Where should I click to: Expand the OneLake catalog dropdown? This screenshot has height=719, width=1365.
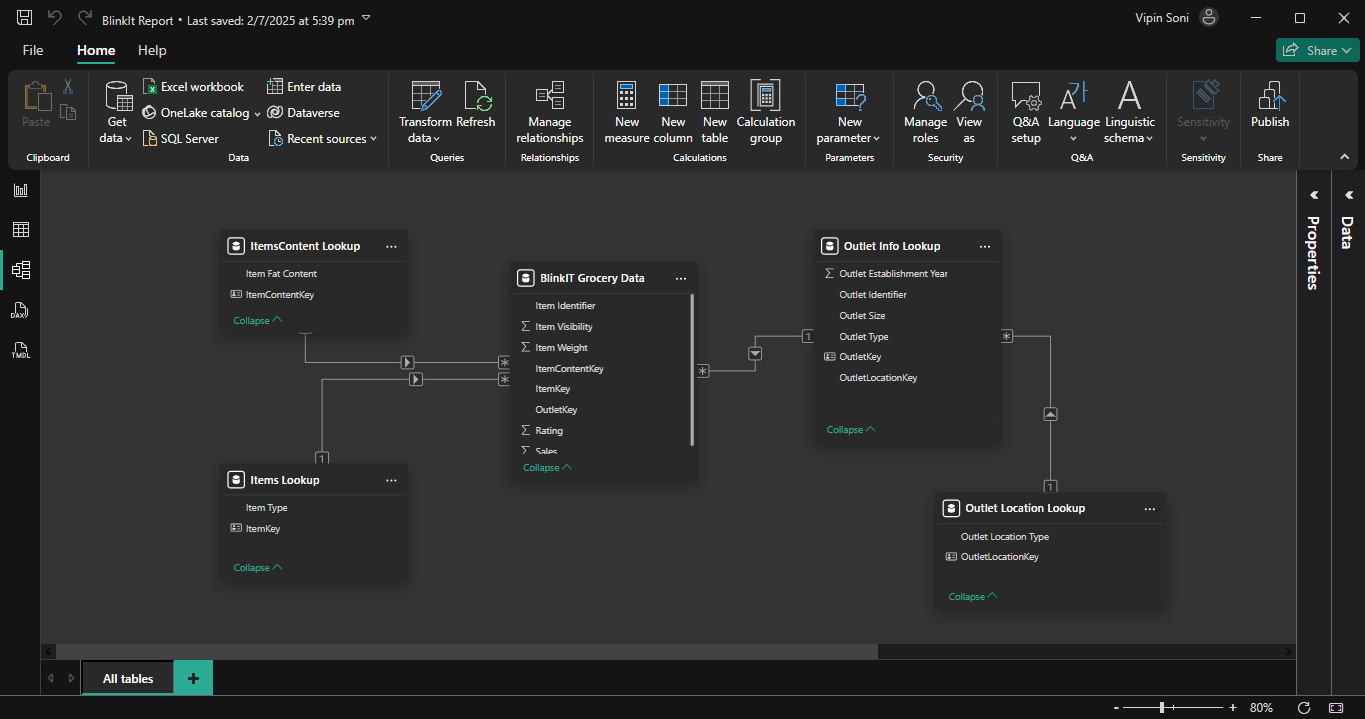tap(256, 113)
